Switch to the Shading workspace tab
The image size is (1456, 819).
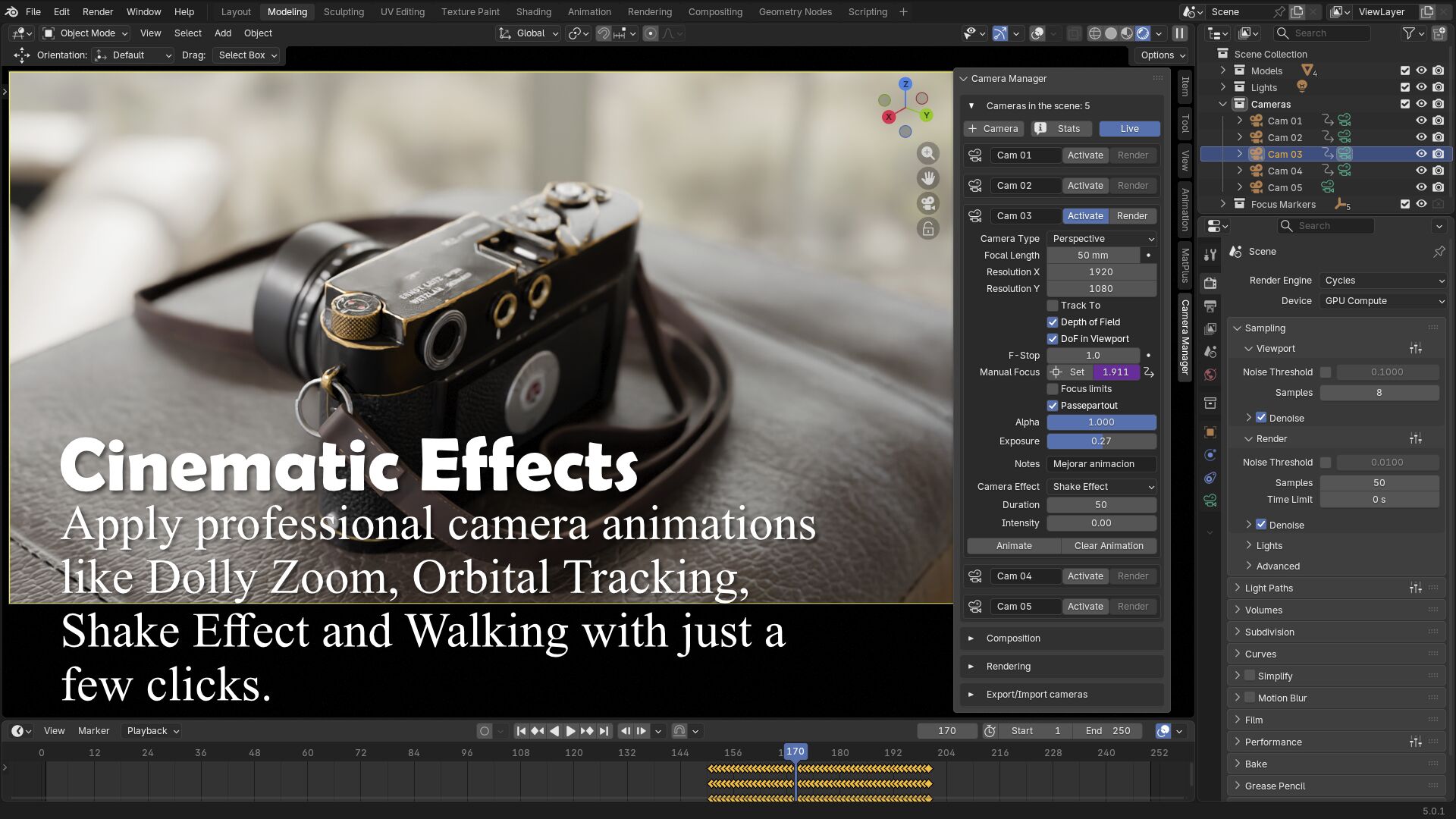(x=533, y=11)
